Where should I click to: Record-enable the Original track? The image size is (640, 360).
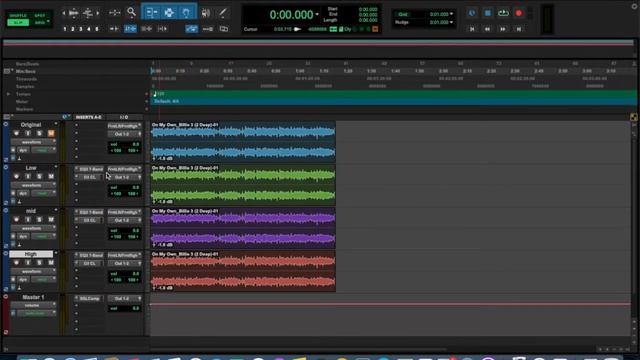16,133
